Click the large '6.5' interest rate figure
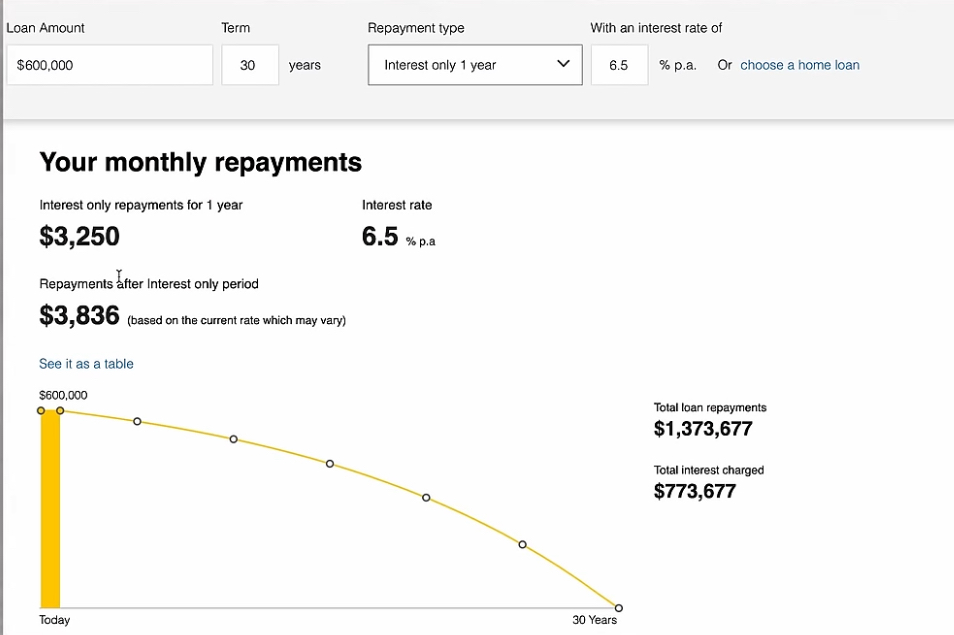This screenshot has height=635, width=954. 380,237
